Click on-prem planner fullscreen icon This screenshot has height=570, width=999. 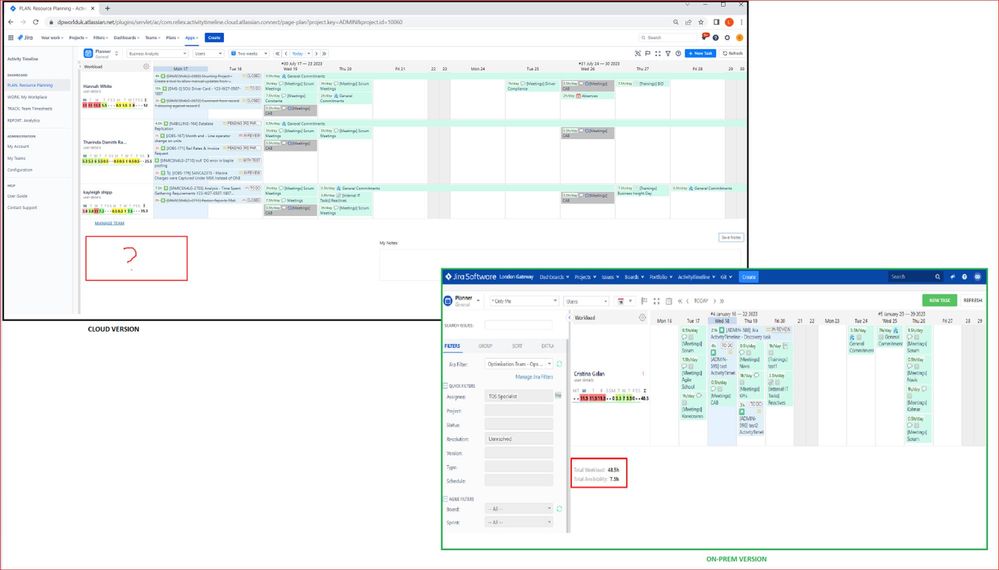coord(656,301)
